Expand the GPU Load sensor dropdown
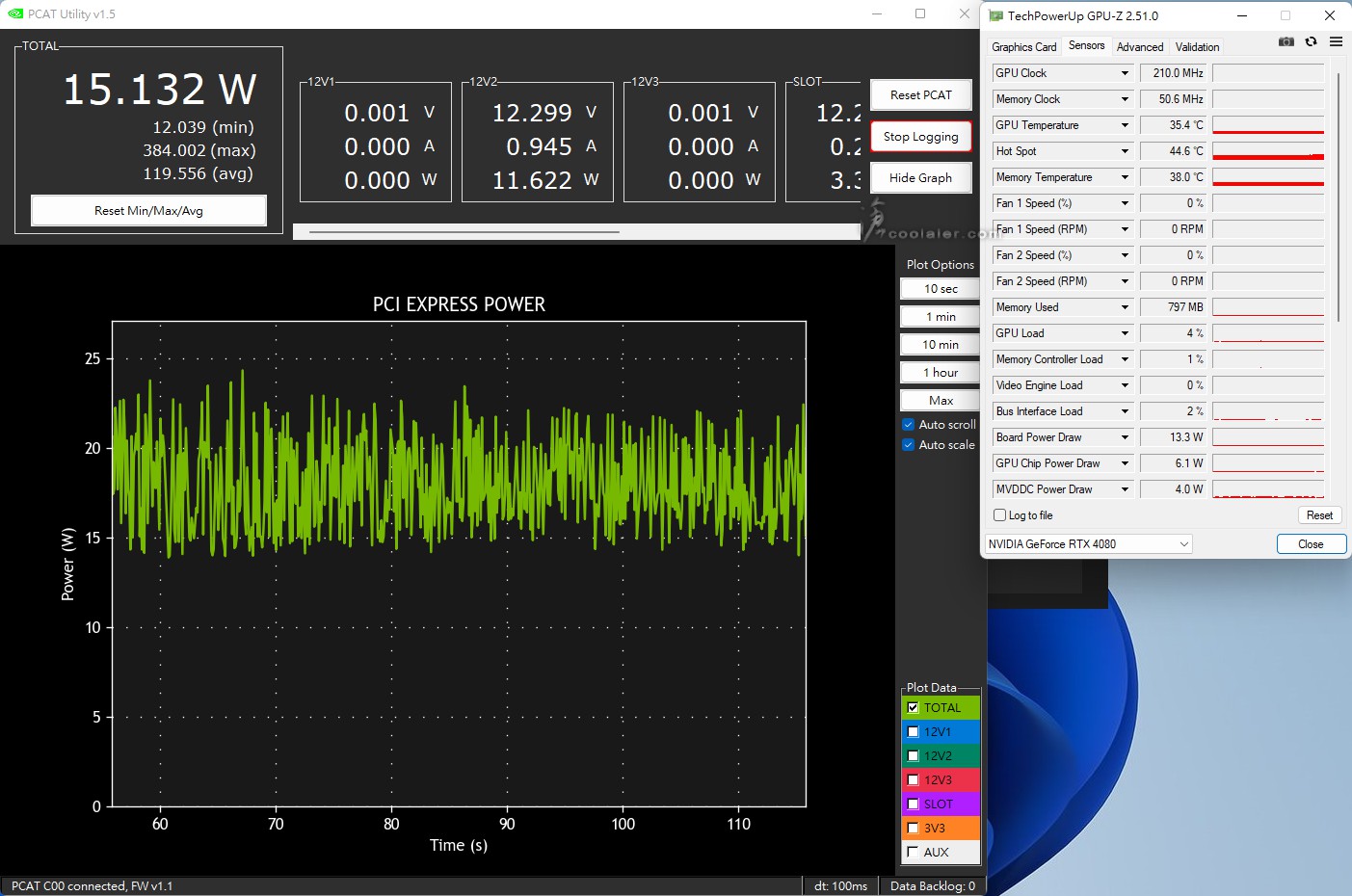This screenshot has width=1352, height=896. click(x=1125, y=333)
